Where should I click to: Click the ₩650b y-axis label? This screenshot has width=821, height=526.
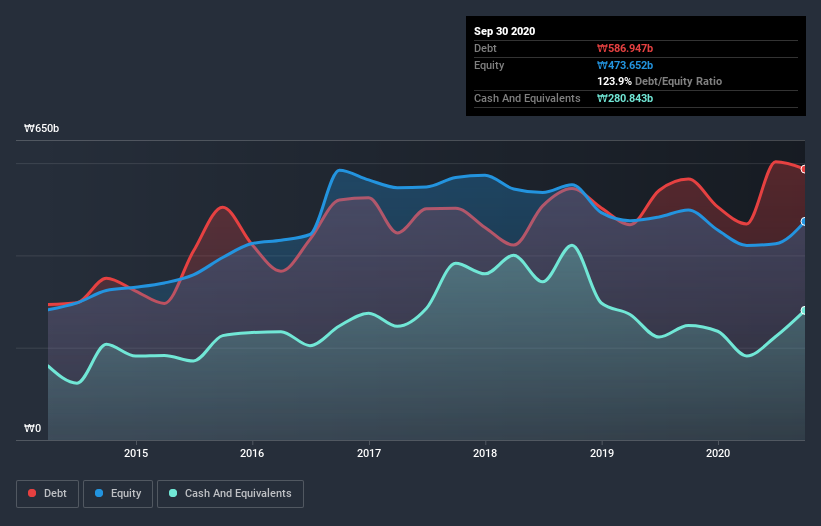41,129
